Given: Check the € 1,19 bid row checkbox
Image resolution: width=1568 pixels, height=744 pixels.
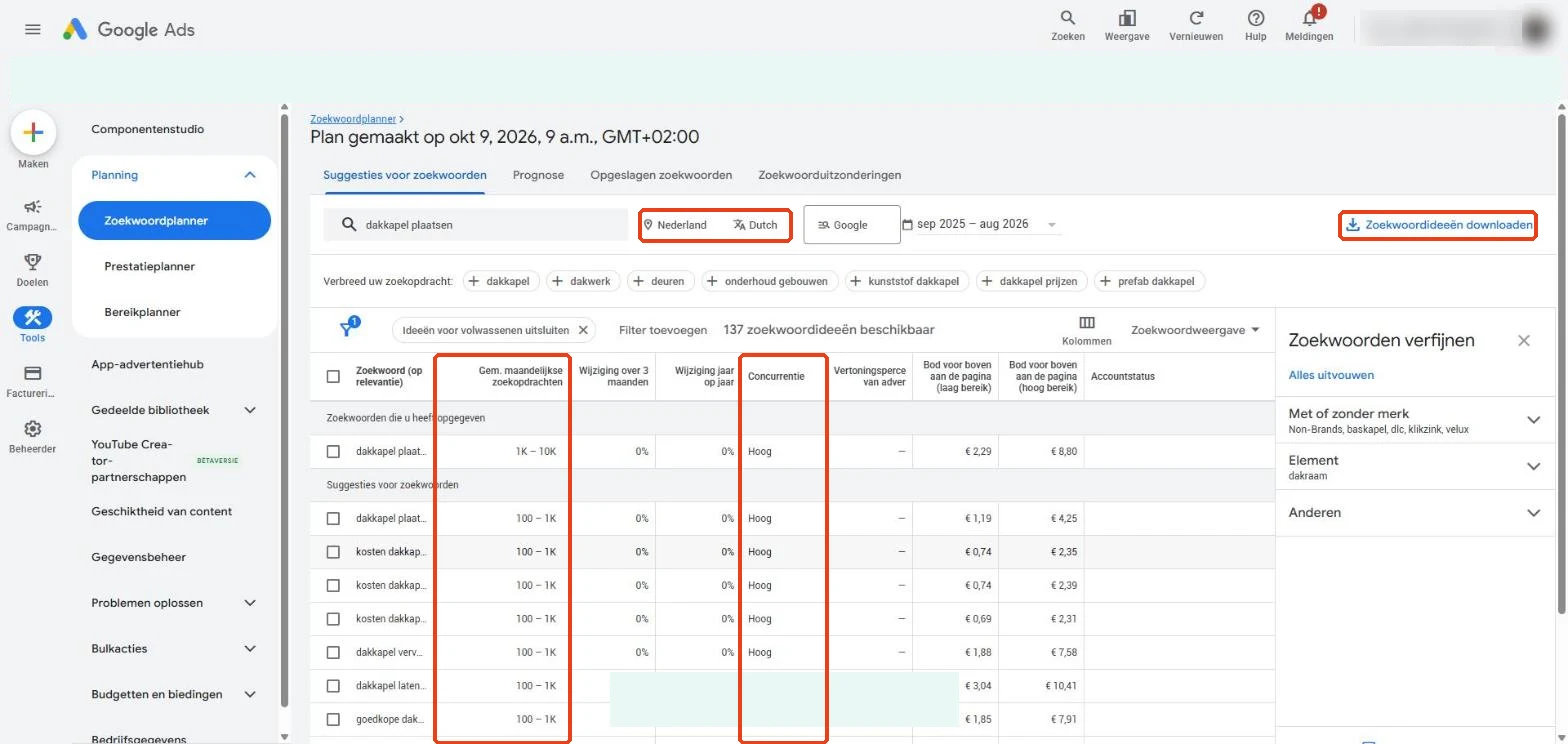Looking at the screenshot, I should click(334, 519).
